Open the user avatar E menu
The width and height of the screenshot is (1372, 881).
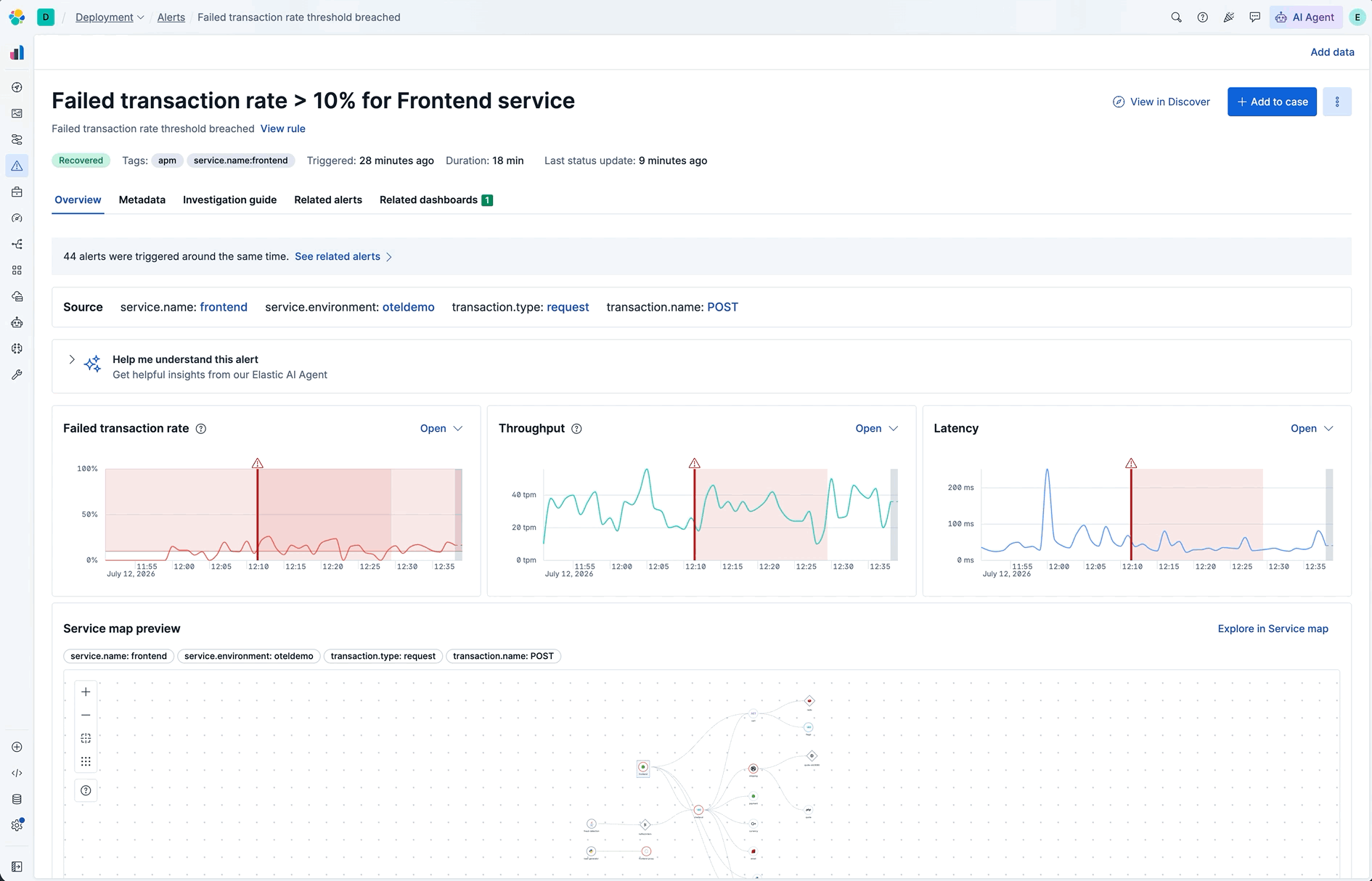click(1357, 17)
